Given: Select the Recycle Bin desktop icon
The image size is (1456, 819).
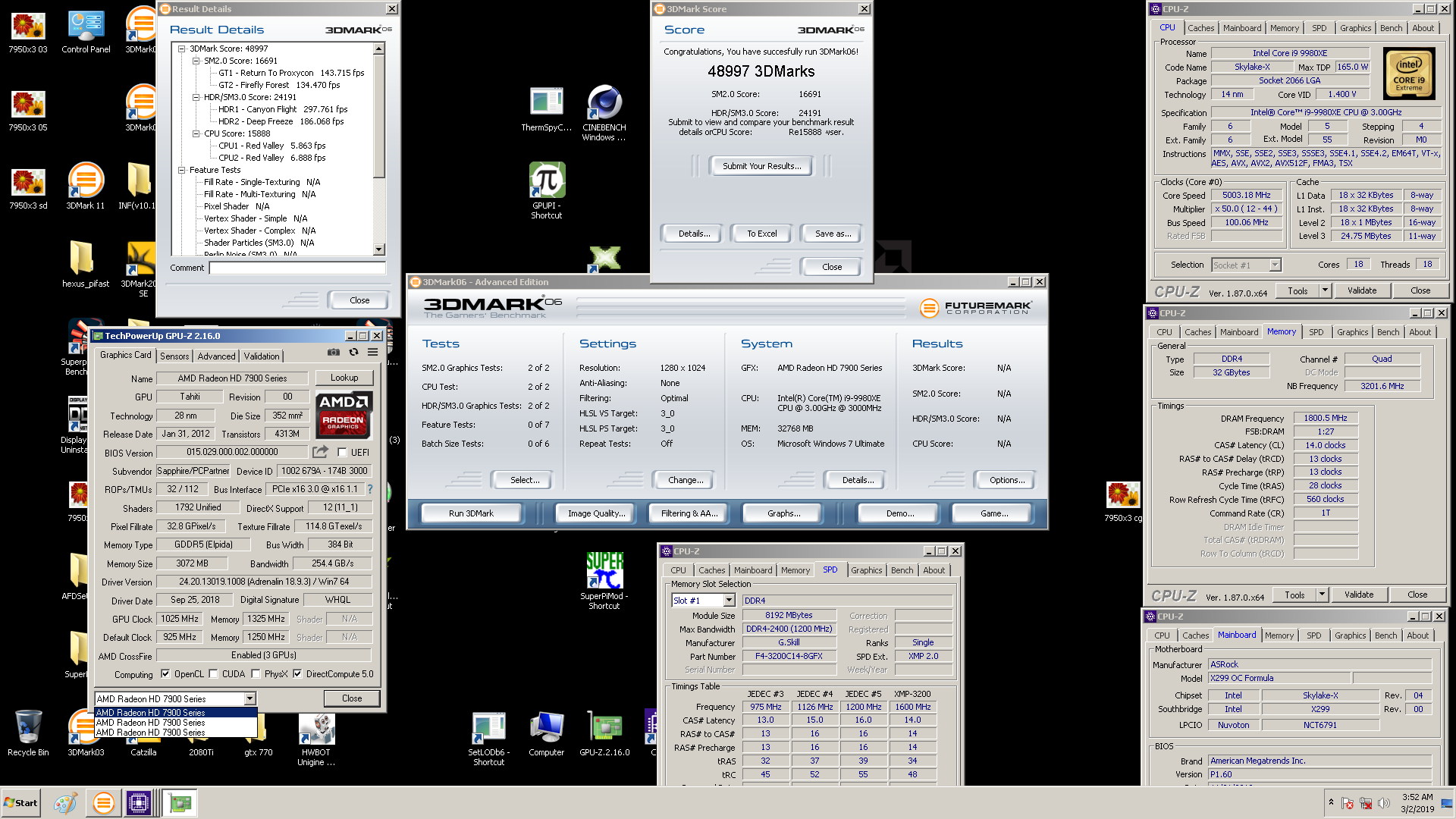Looking at the screenshot, I should click(28, 733).
